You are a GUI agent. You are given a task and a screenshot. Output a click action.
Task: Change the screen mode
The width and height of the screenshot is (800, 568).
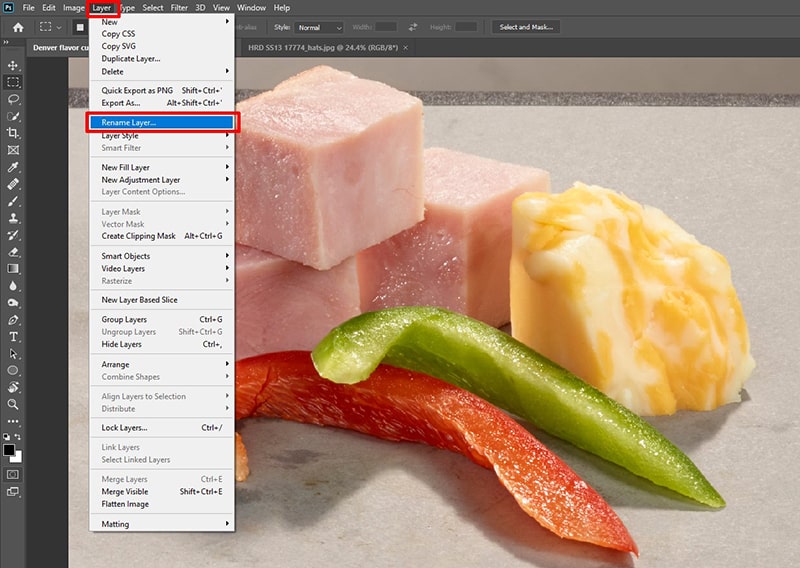[13, 492]
